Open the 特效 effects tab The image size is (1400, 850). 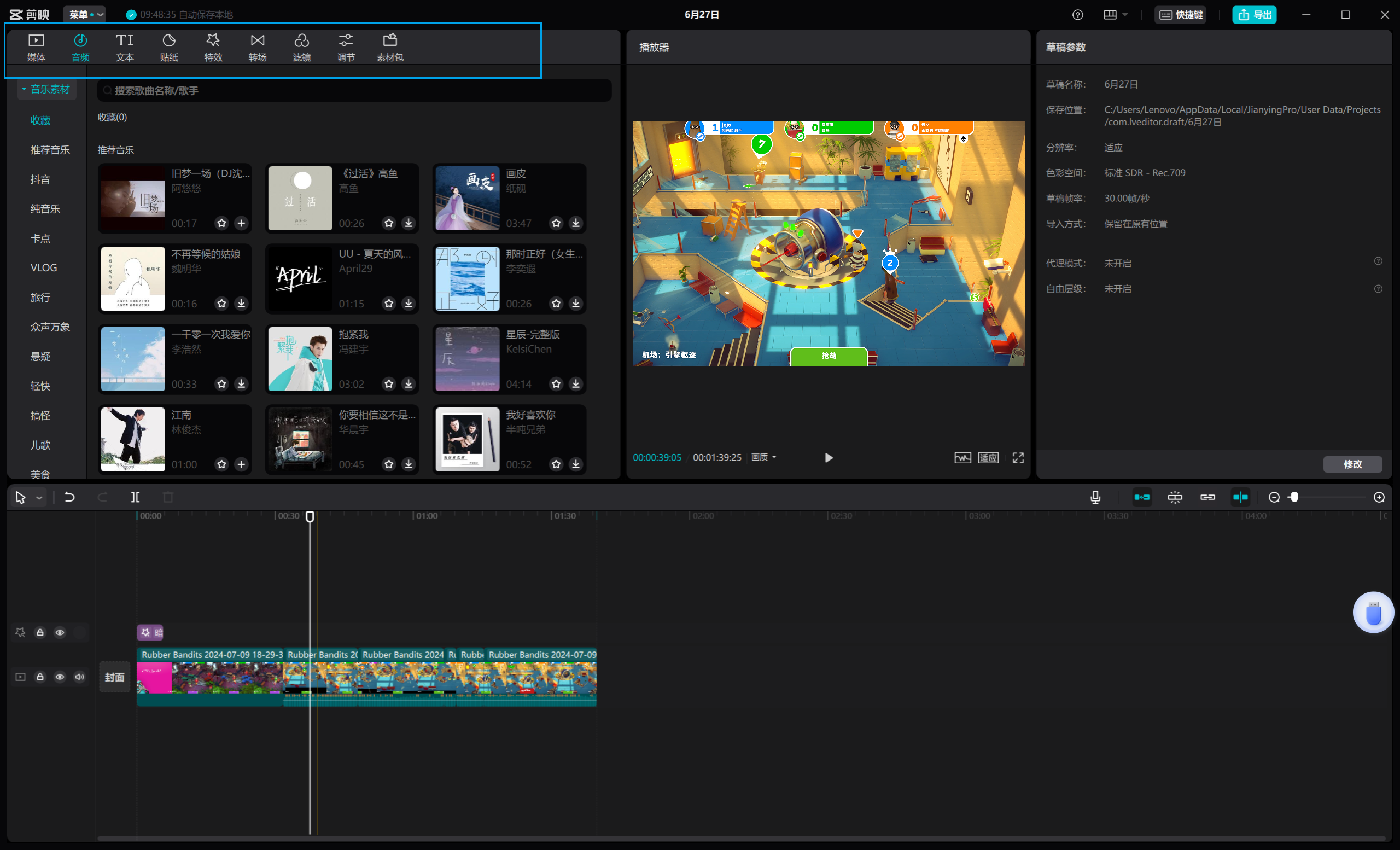213,48
